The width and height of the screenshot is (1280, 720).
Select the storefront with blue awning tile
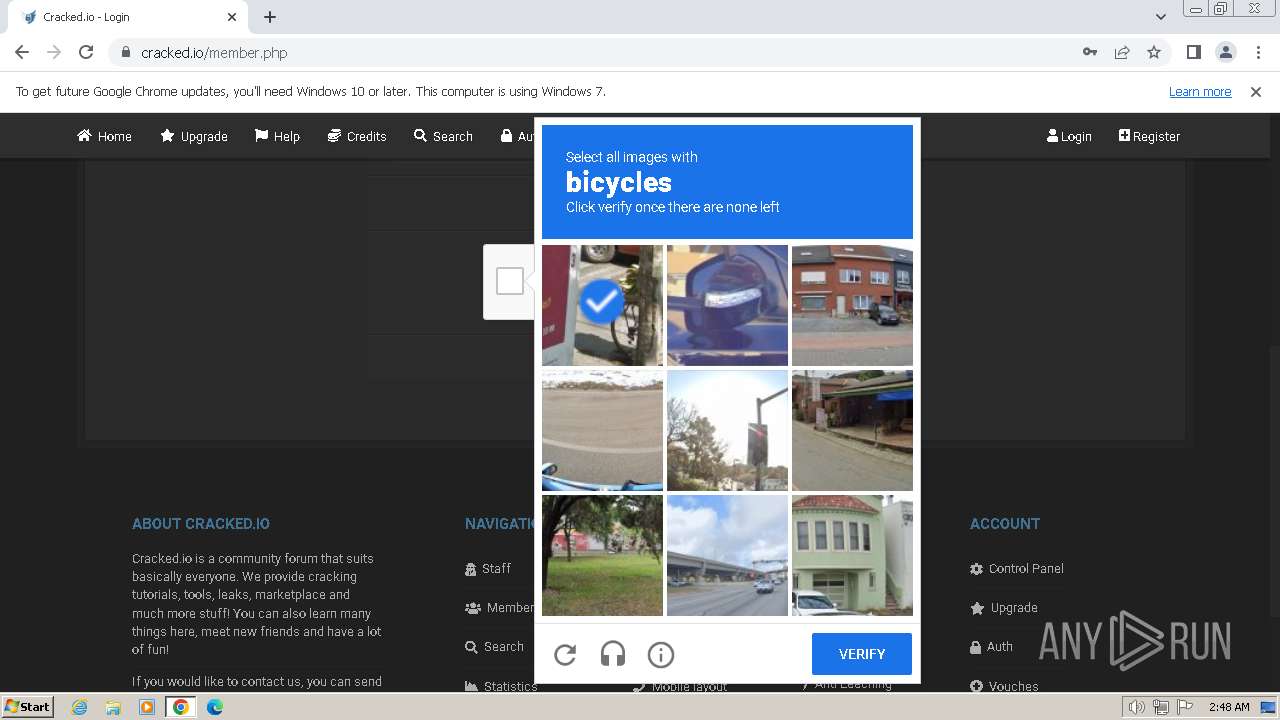click(x=852, y=430)
